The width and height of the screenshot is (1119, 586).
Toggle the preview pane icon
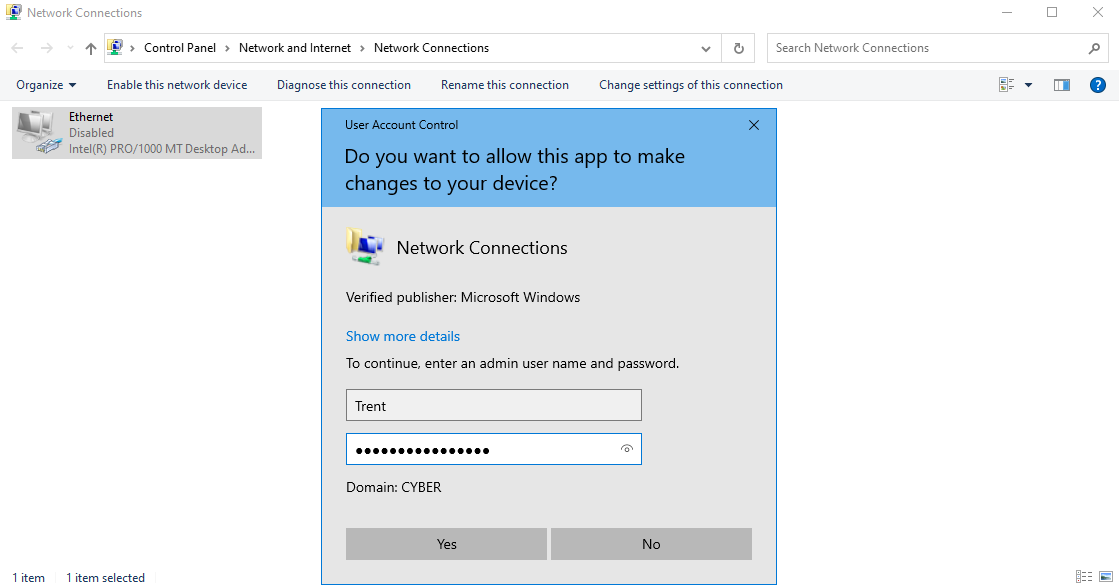pos(1062,85)
